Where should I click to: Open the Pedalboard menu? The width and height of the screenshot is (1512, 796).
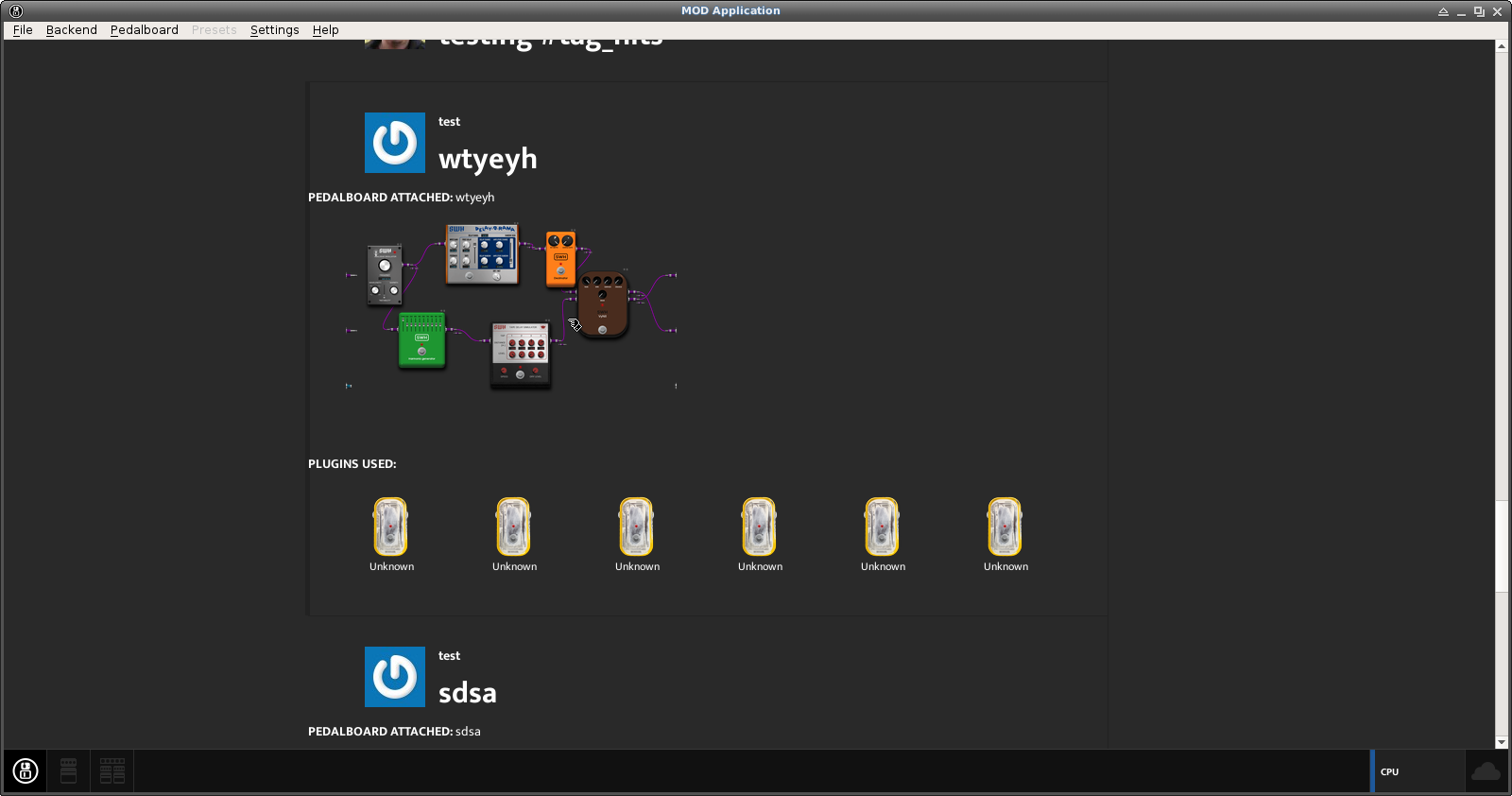tap(145, 30)
